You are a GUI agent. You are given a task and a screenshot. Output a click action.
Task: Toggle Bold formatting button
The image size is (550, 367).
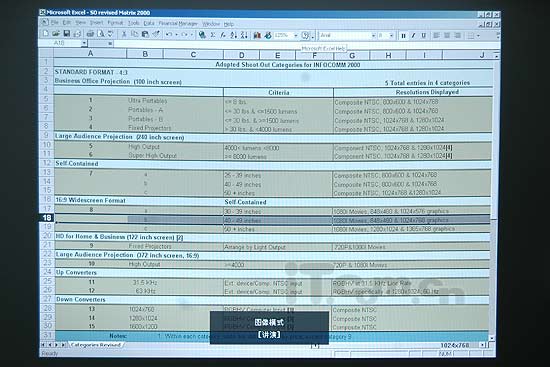click(x=403, y=36)
